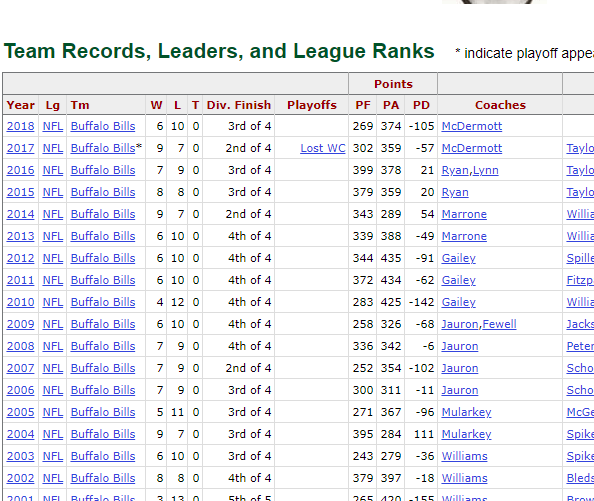Open the Mularkey coach link for 2004

[x=466, y=434]
